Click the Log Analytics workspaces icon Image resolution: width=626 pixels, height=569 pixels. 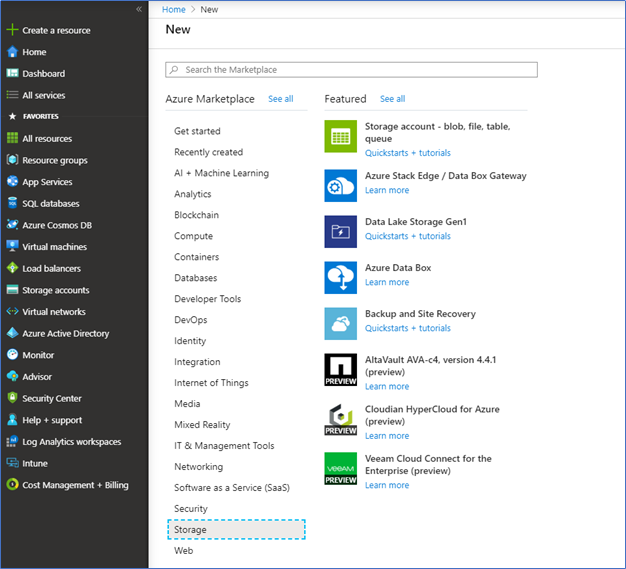12,441
